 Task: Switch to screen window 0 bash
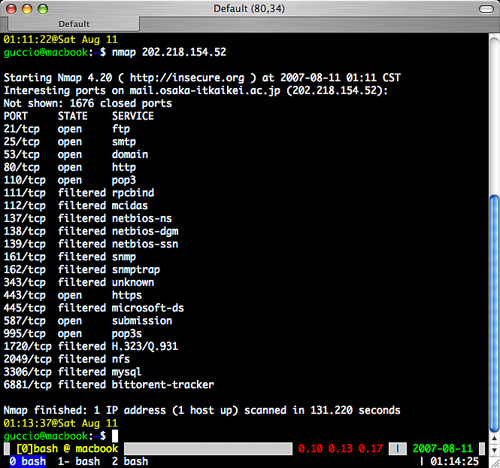[28, 461]
